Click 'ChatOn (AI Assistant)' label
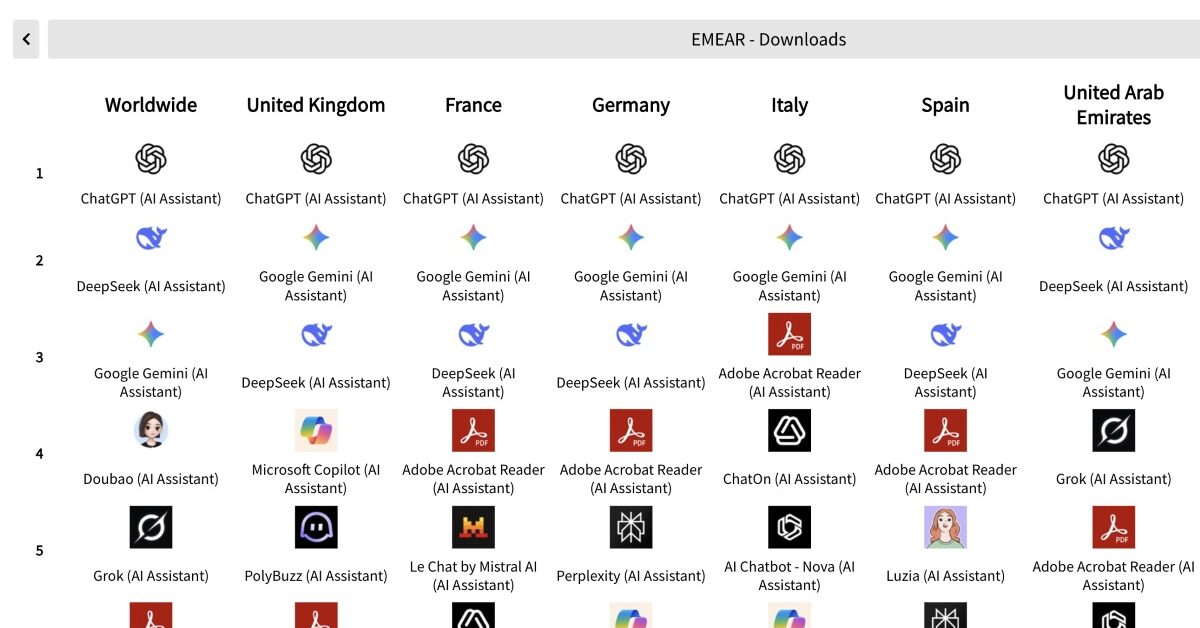The image size is (1200, 628). coord(789,479)
